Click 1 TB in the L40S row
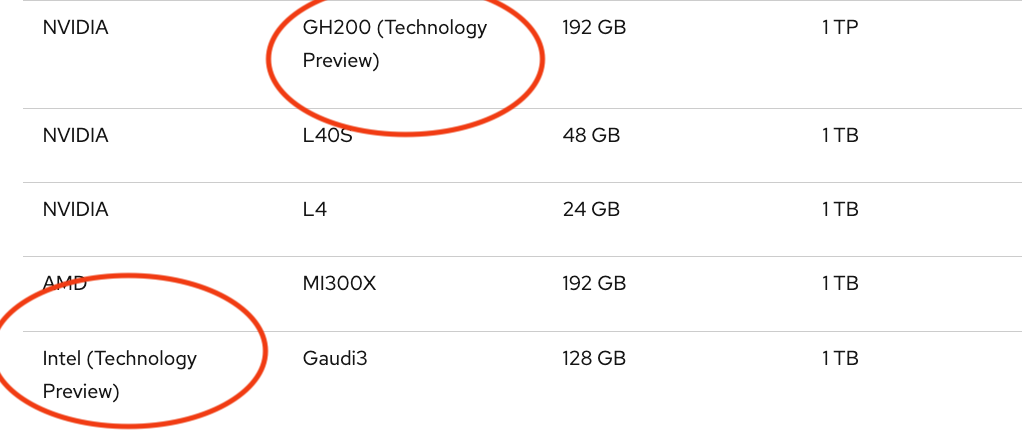 coord(840,135)
